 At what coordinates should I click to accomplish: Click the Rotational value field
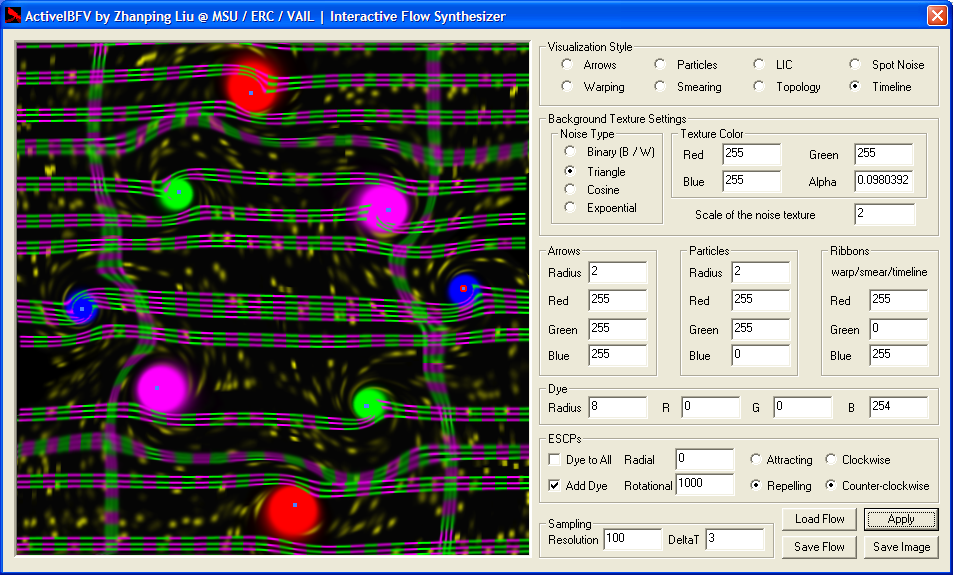coord(704,485)
